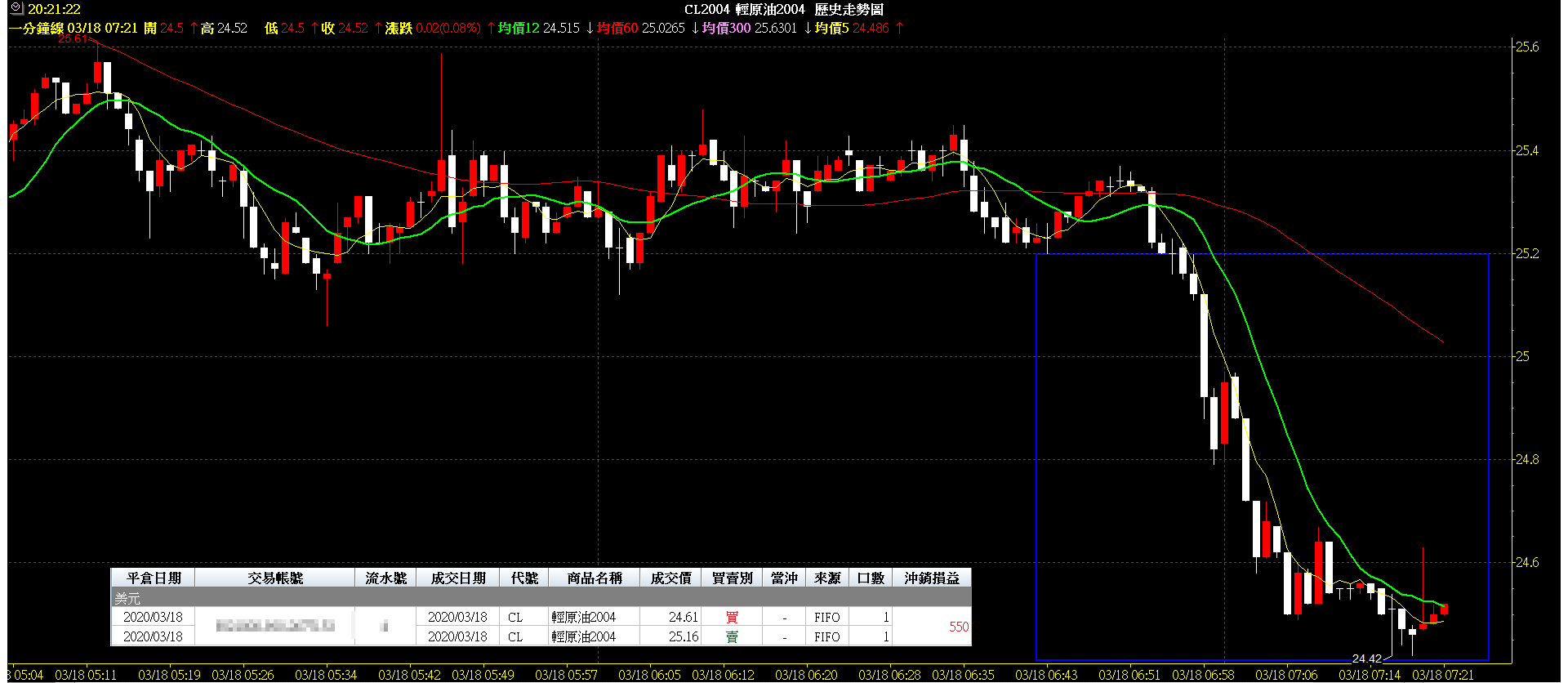Click FIFO in the 買 row

[x=827, y=617]
